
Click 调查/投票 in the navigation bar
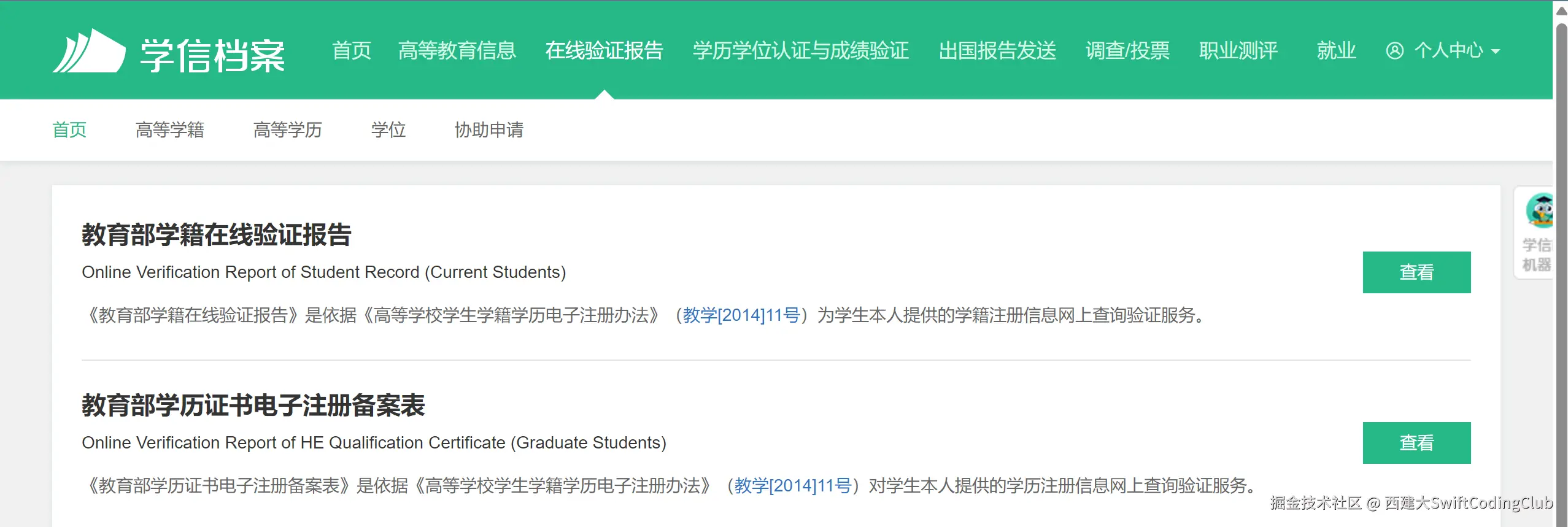click(x=1127, y=51)
